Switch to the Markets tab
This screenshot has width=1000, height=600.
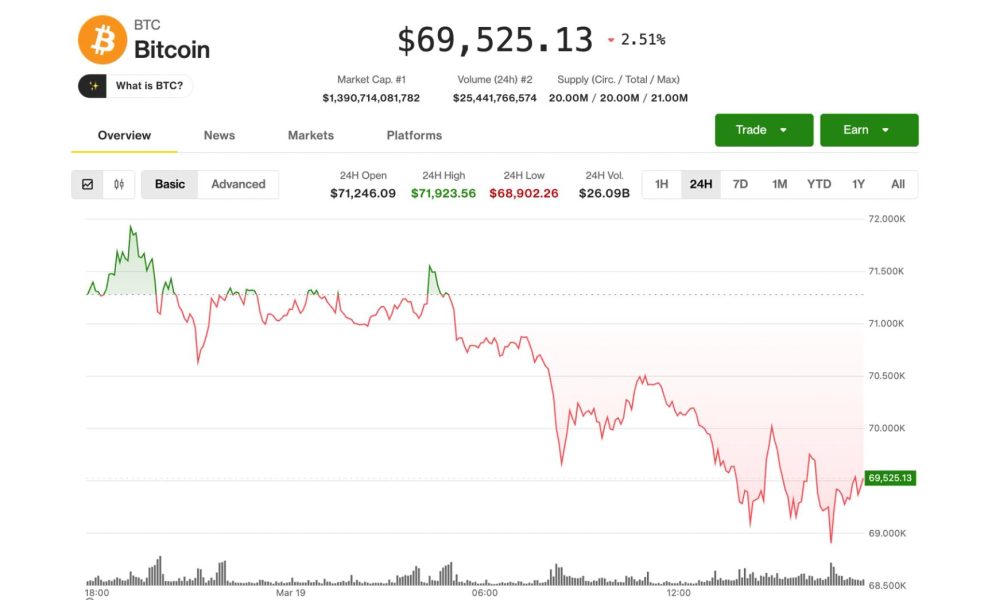[310, 135]
